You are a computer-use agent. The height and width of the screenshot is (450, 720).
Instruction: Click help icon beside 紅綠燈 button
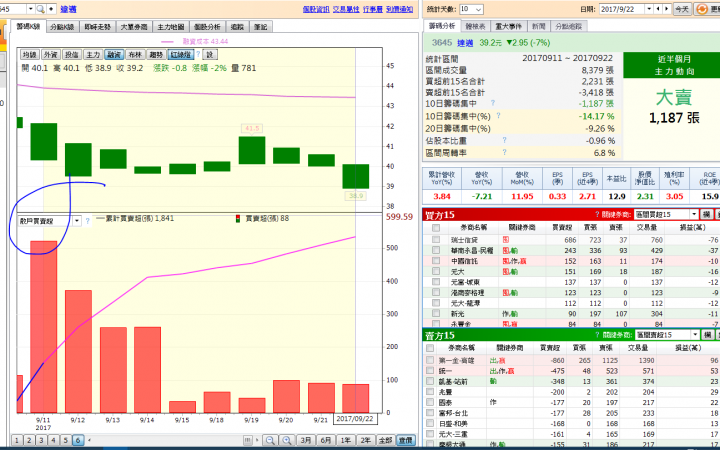point(198,54)
